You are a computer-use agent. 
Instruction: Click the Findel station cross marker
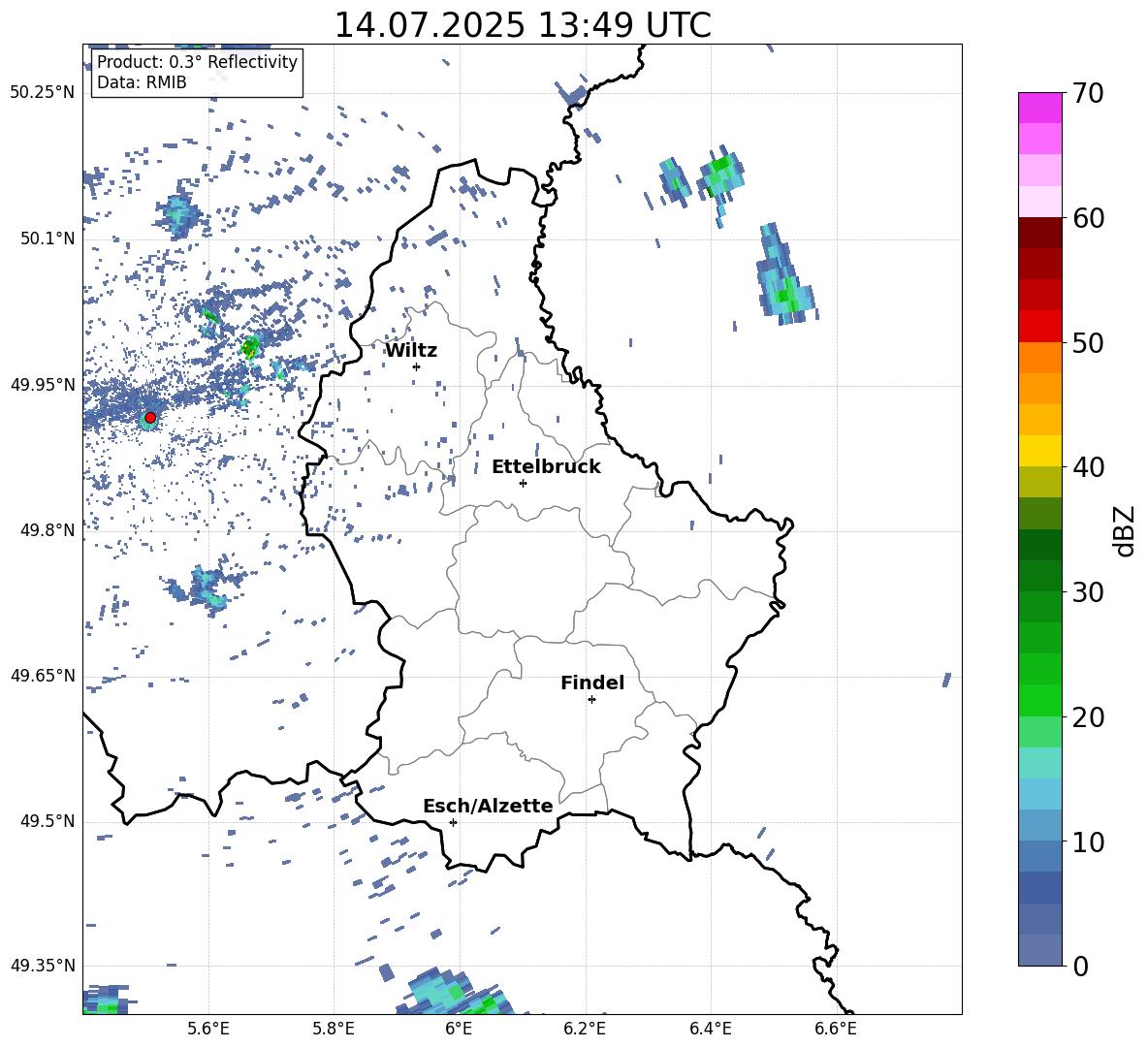[x=591, y=700]
